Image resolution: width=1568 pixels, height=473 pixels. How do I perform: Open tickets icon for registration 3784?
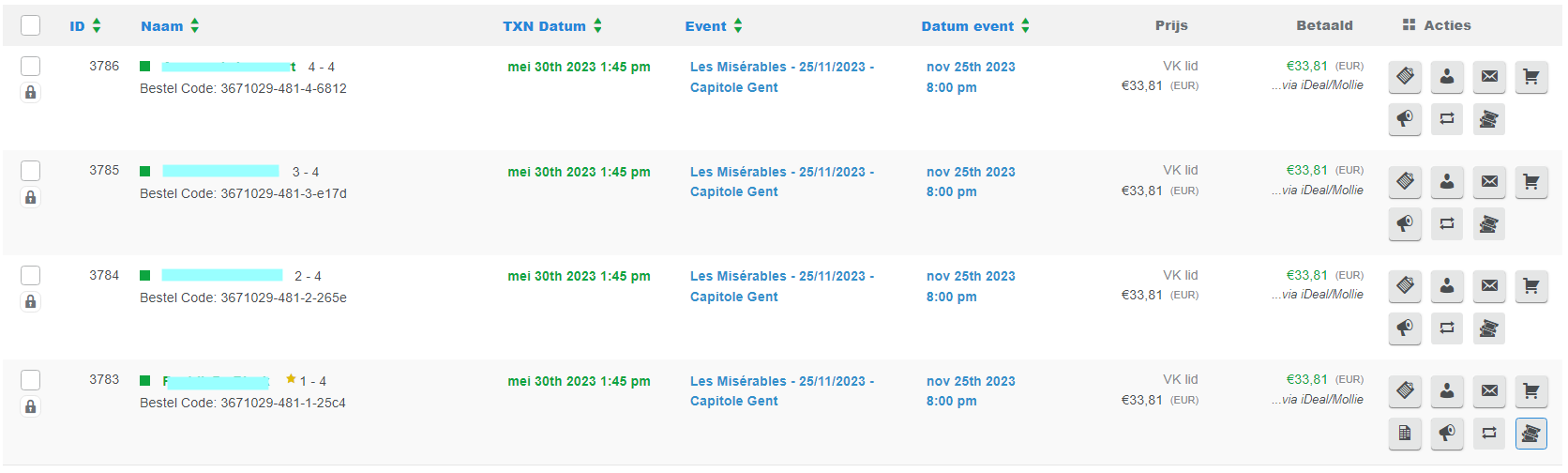point(1489,328)
